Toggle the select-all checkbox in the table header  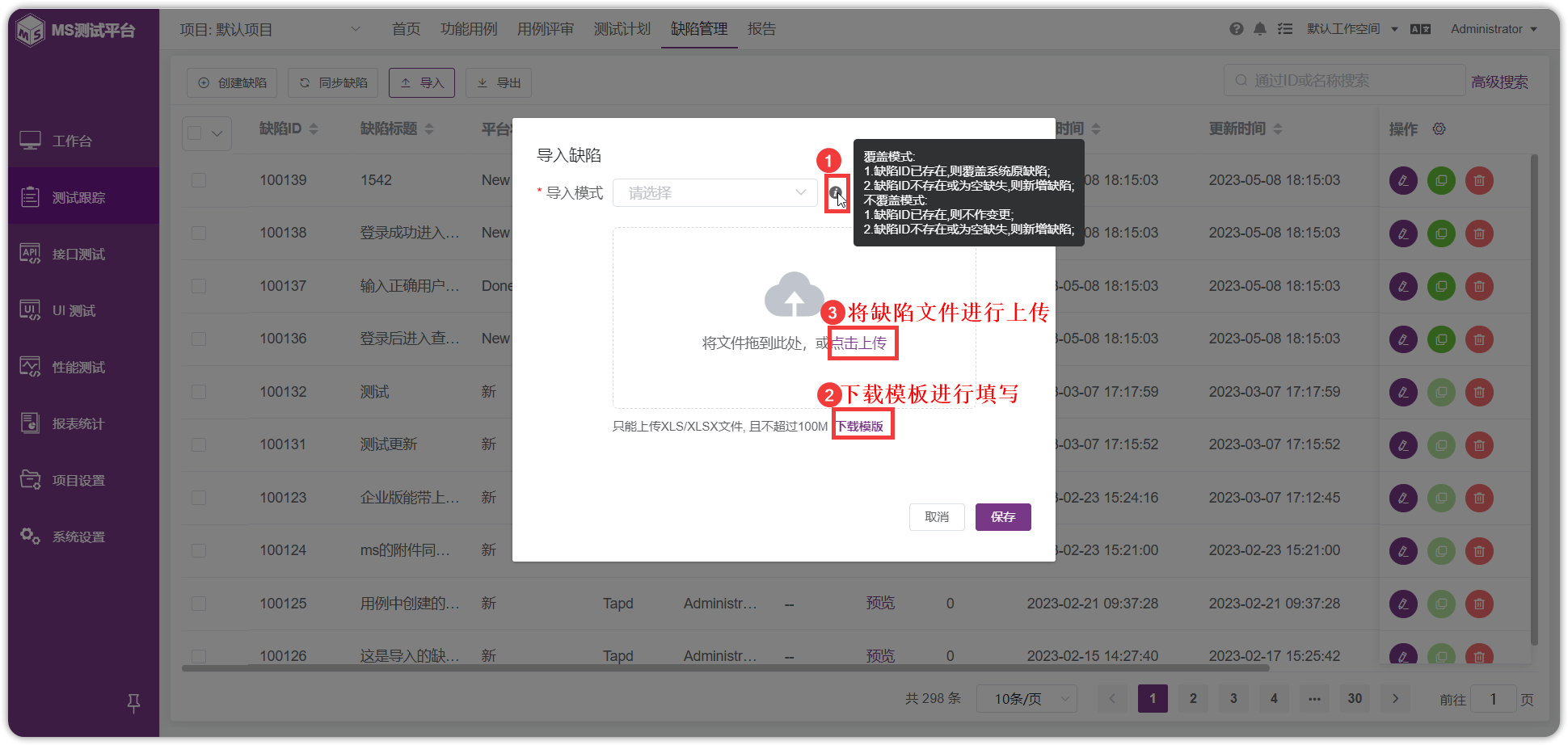195,133
